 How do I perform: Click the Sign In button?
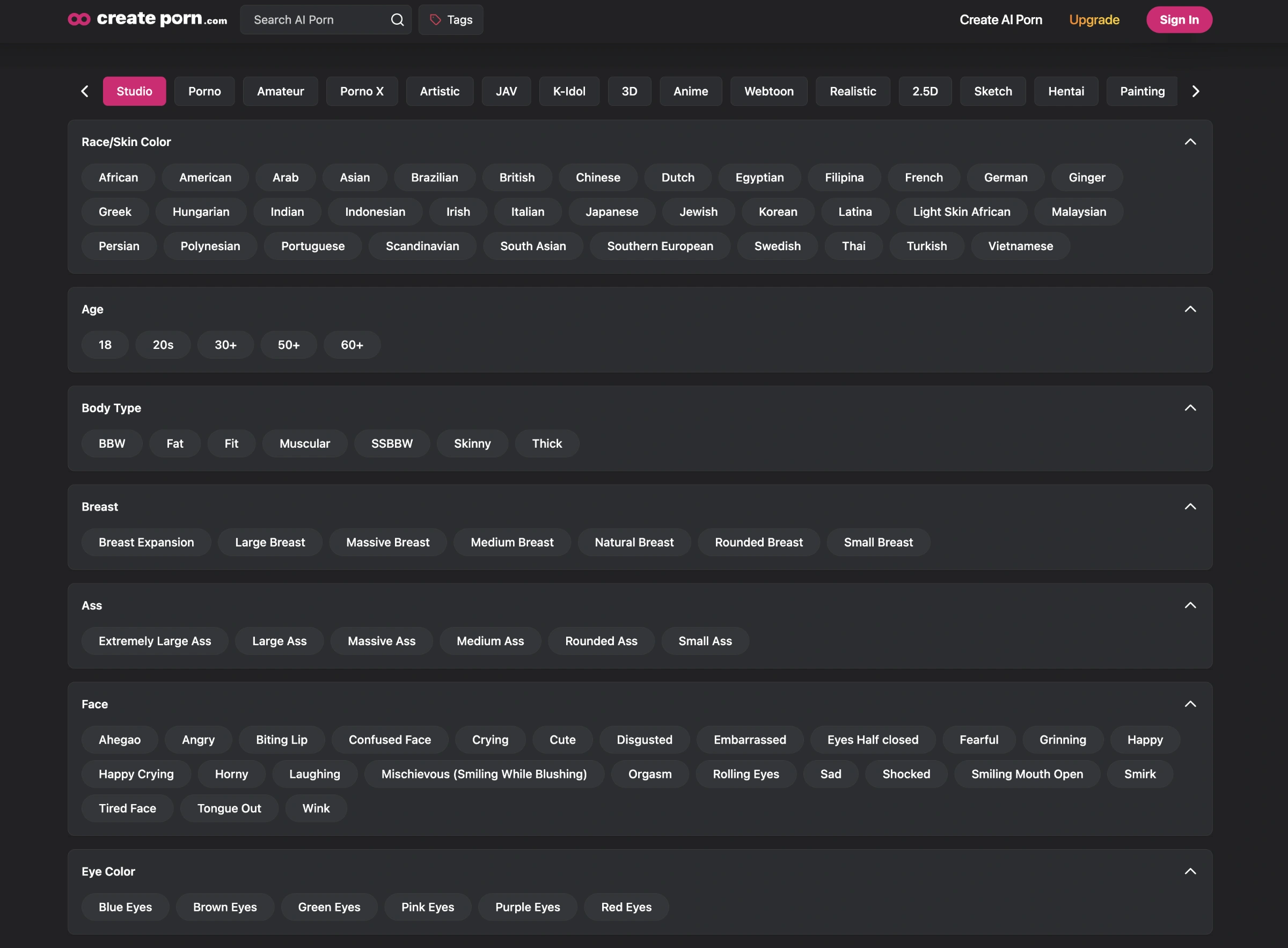point(1179,19)
